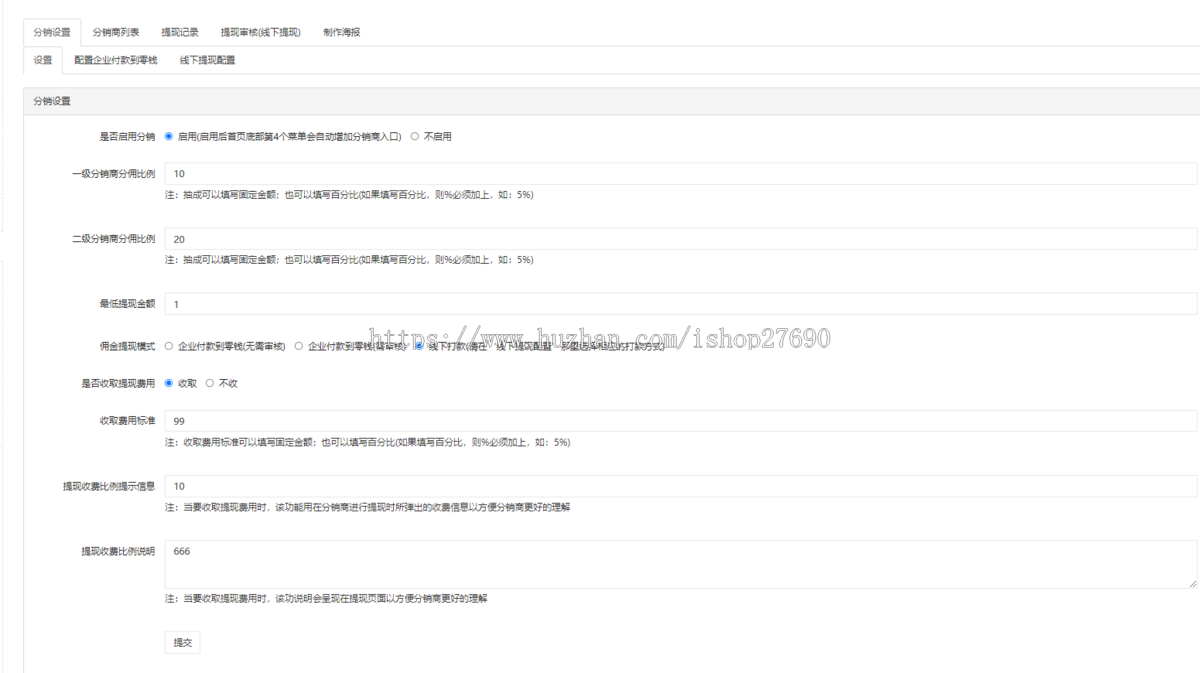Click the 提现收费比例说明 textarea
Screen dimensions: 1200x673
681,564
